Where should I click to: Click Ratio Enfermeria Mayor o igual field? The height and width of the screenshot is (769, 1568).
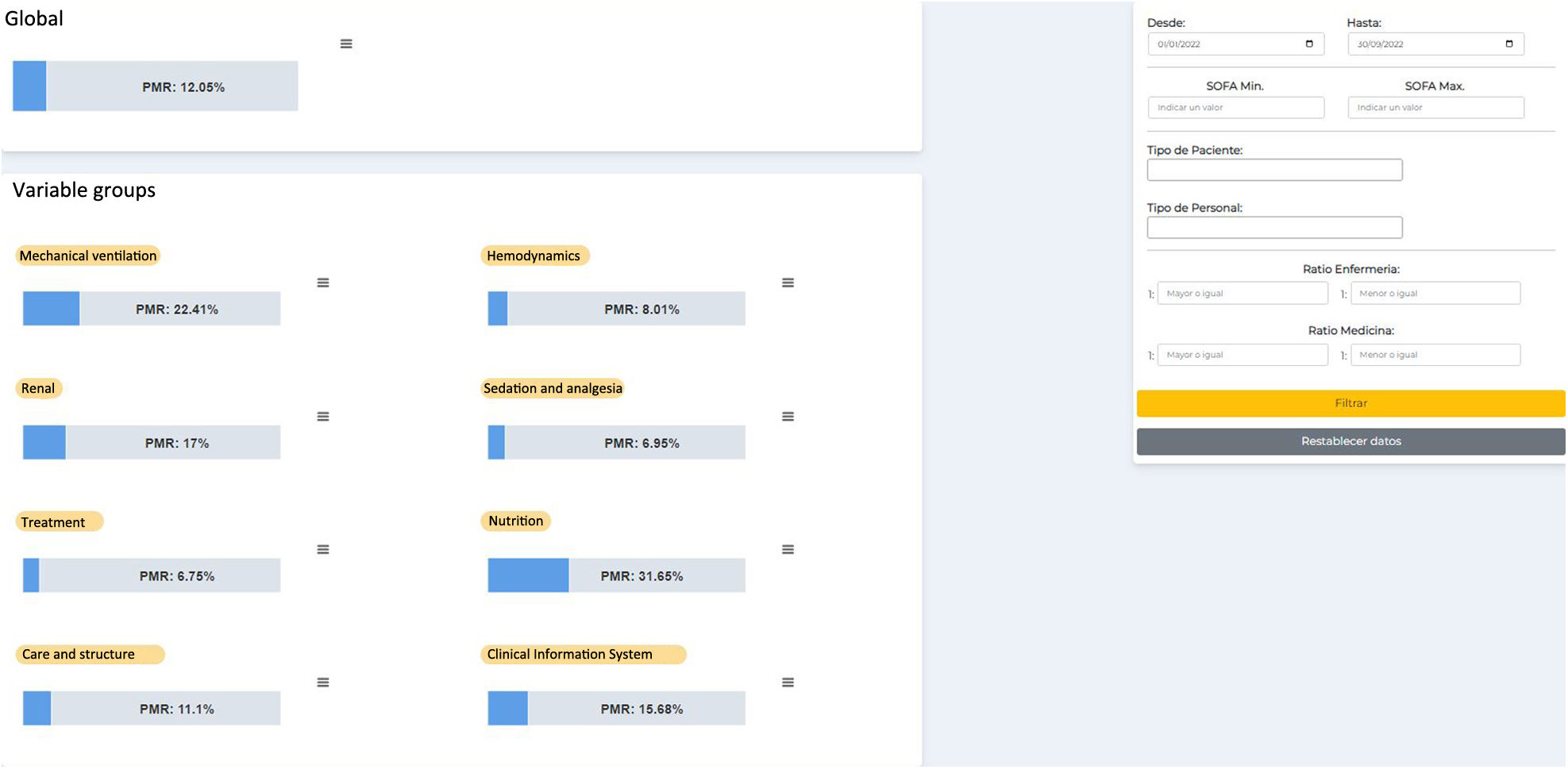tap(1242, 294)
